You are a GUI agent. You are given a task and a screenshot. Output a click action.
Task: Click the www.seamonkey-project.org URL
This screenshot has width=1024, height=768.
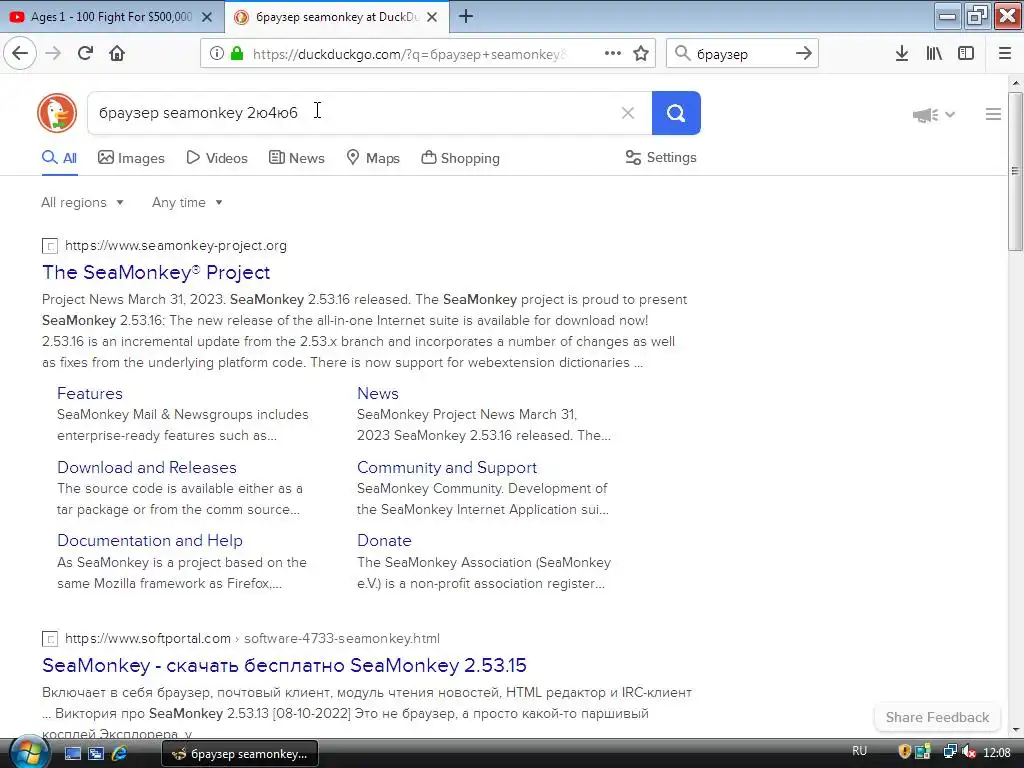(176, 246)
